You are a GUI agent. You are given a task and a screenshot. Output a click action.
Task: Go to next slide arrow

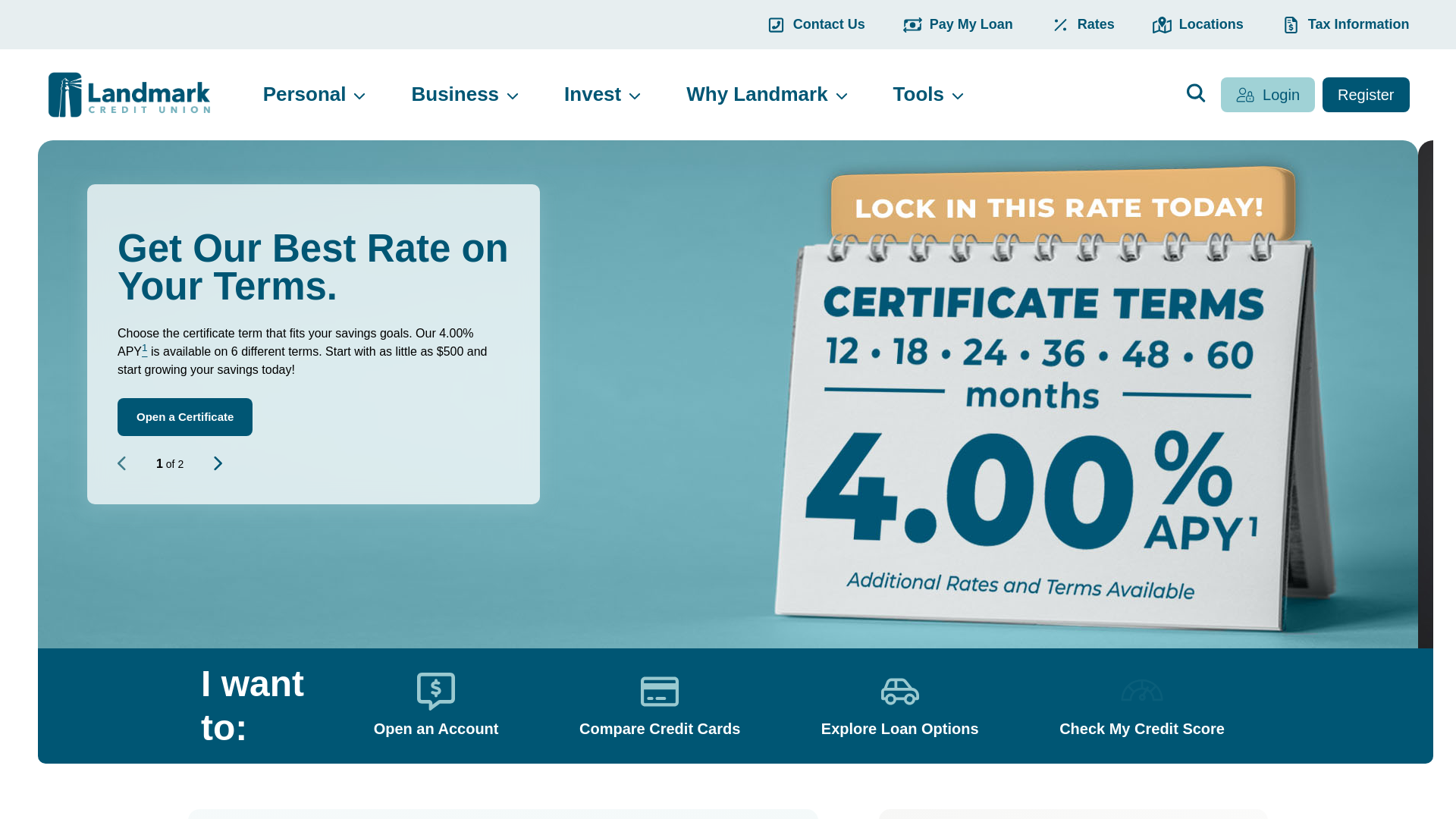(x=218, y=463)
